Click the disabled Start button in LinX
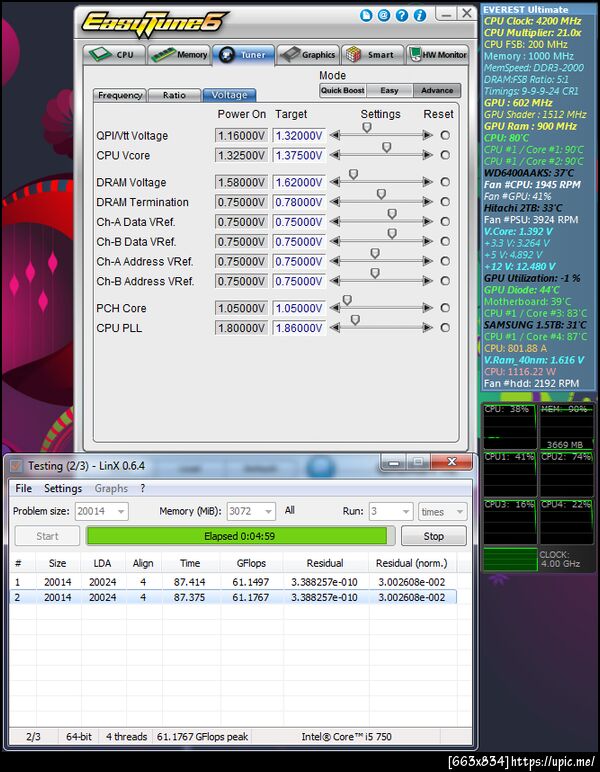The height and width of the screenshot is (772, 600). 47,536
